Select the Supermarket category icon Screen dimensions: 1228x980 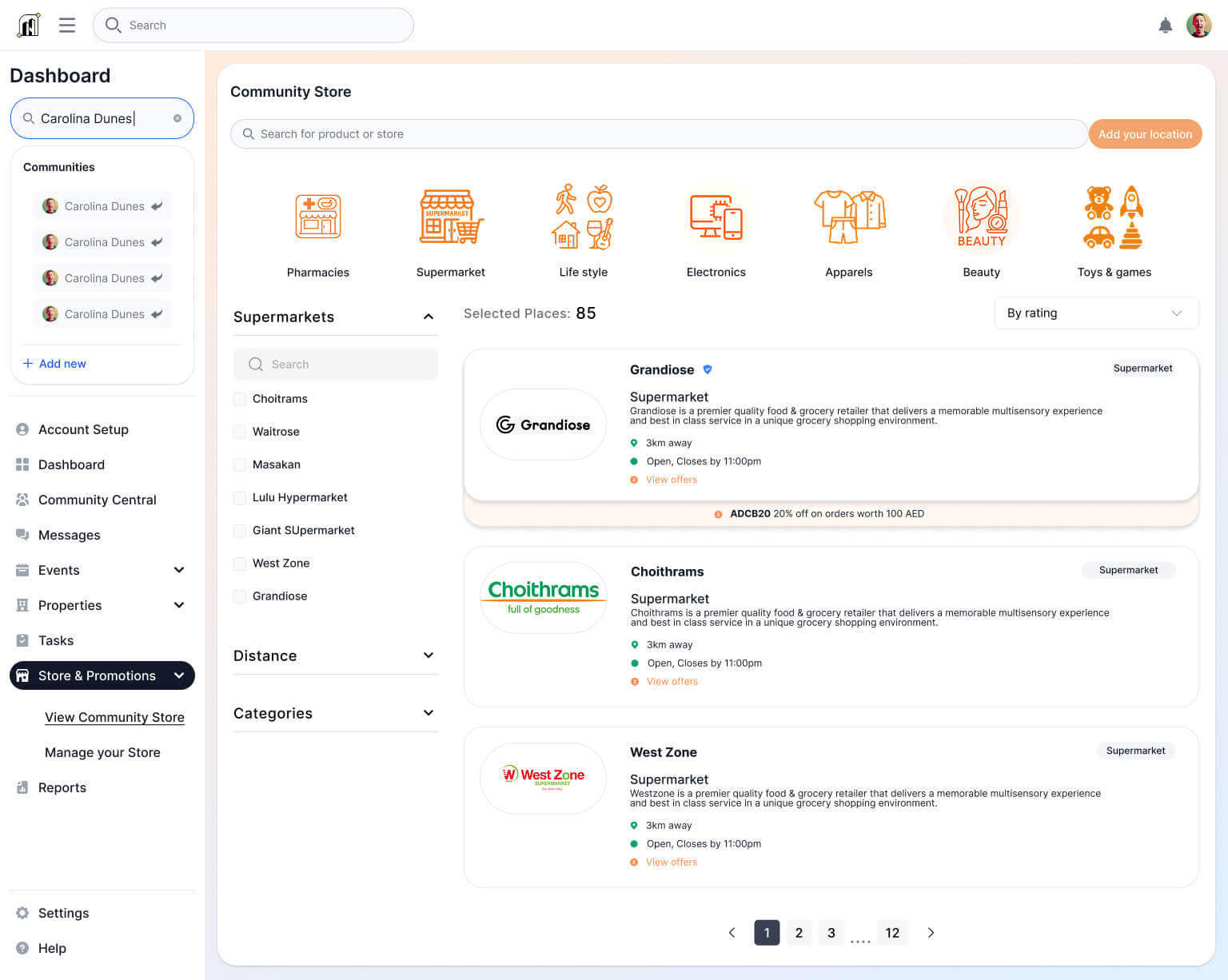point(451,217)
